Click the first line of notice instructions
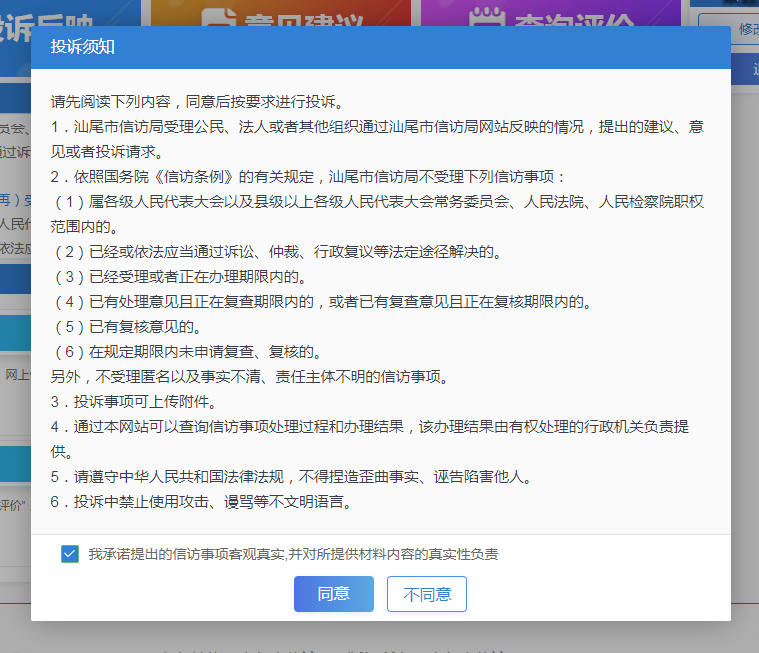The height and width of the screenshot is (653, 759). pyautogui.click(x=197, y=102)
